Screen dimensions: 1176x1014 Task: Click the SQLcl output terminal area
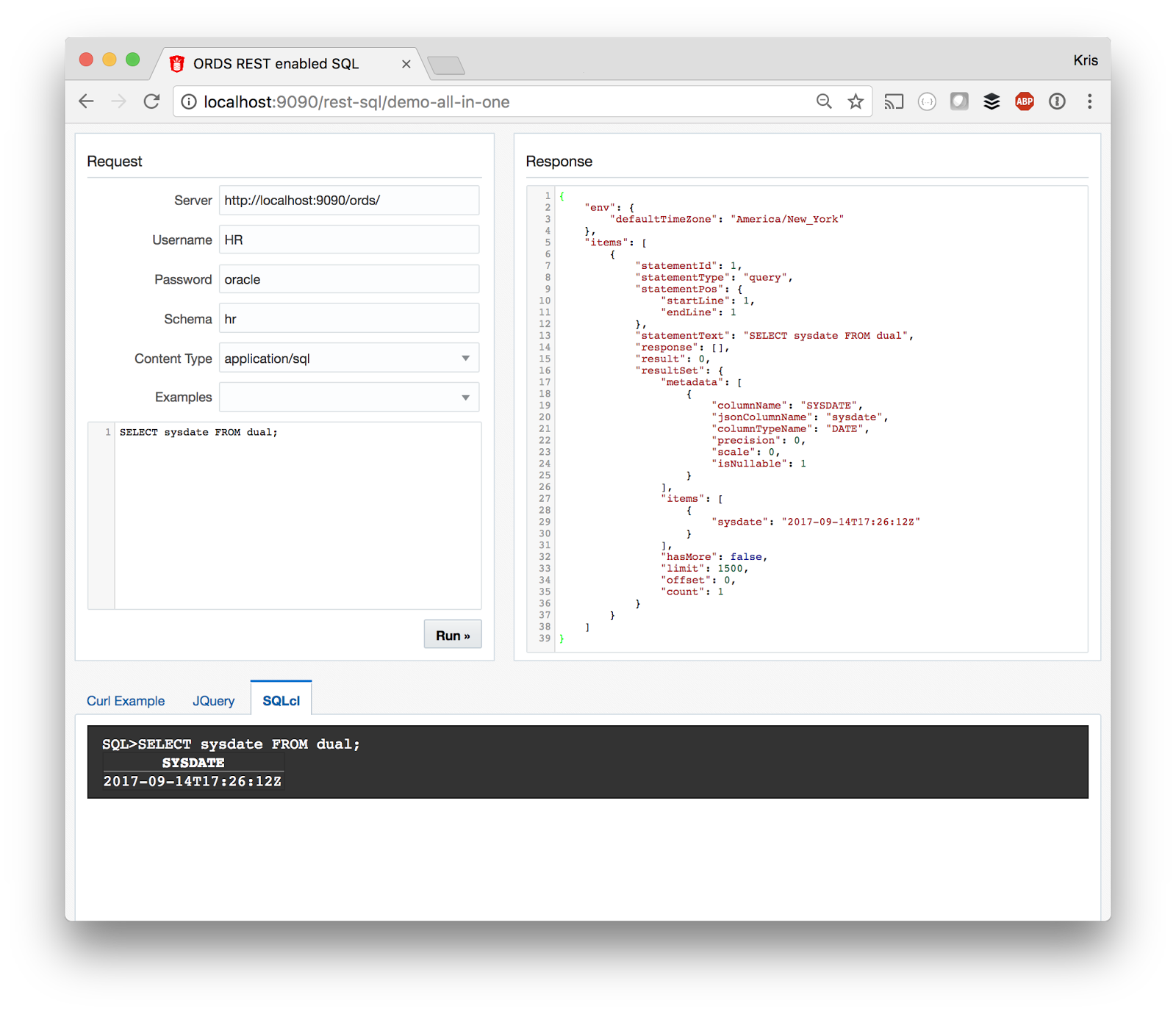587,762
